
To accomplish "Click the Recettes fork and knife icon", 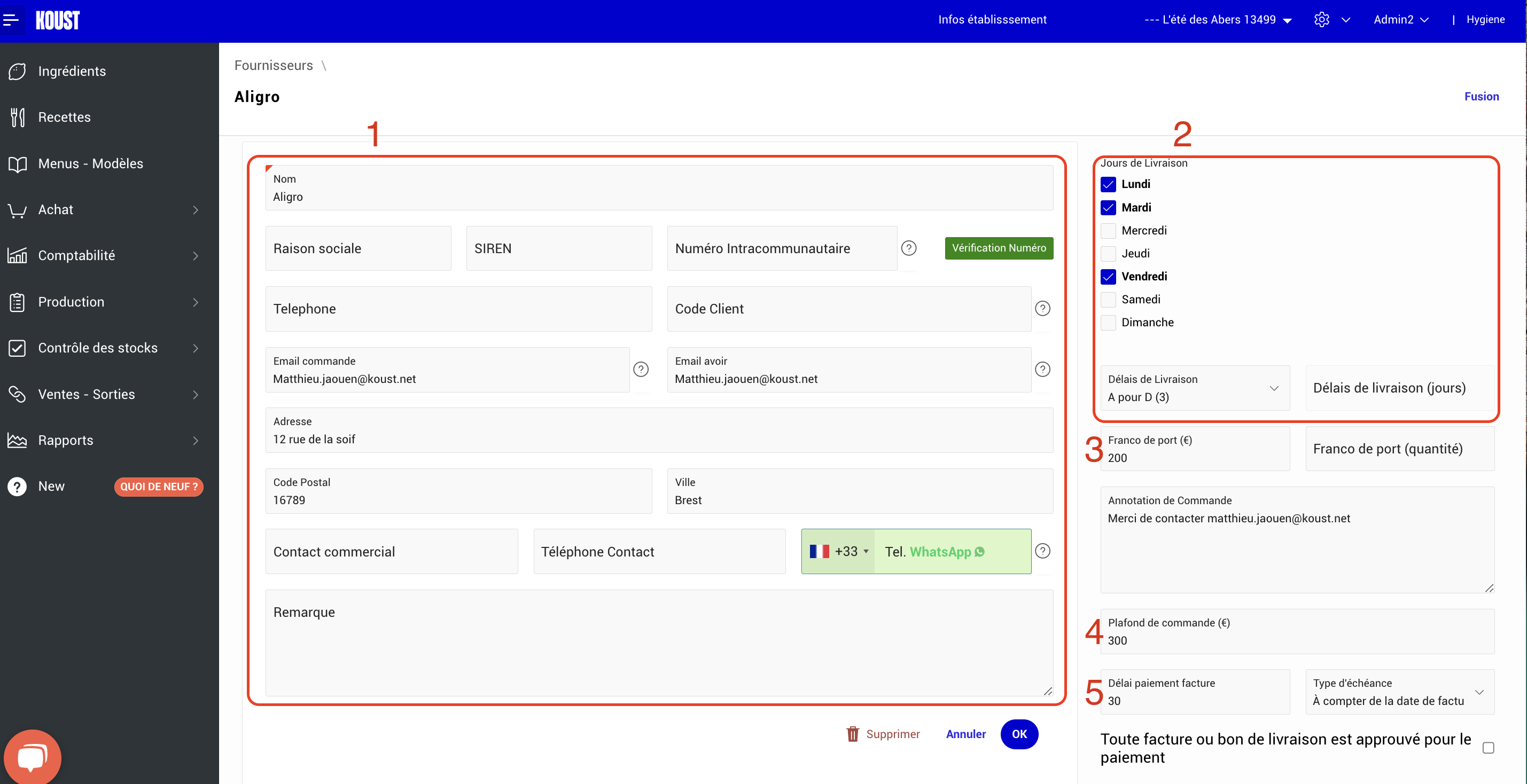I will click(x=17, y=117).
